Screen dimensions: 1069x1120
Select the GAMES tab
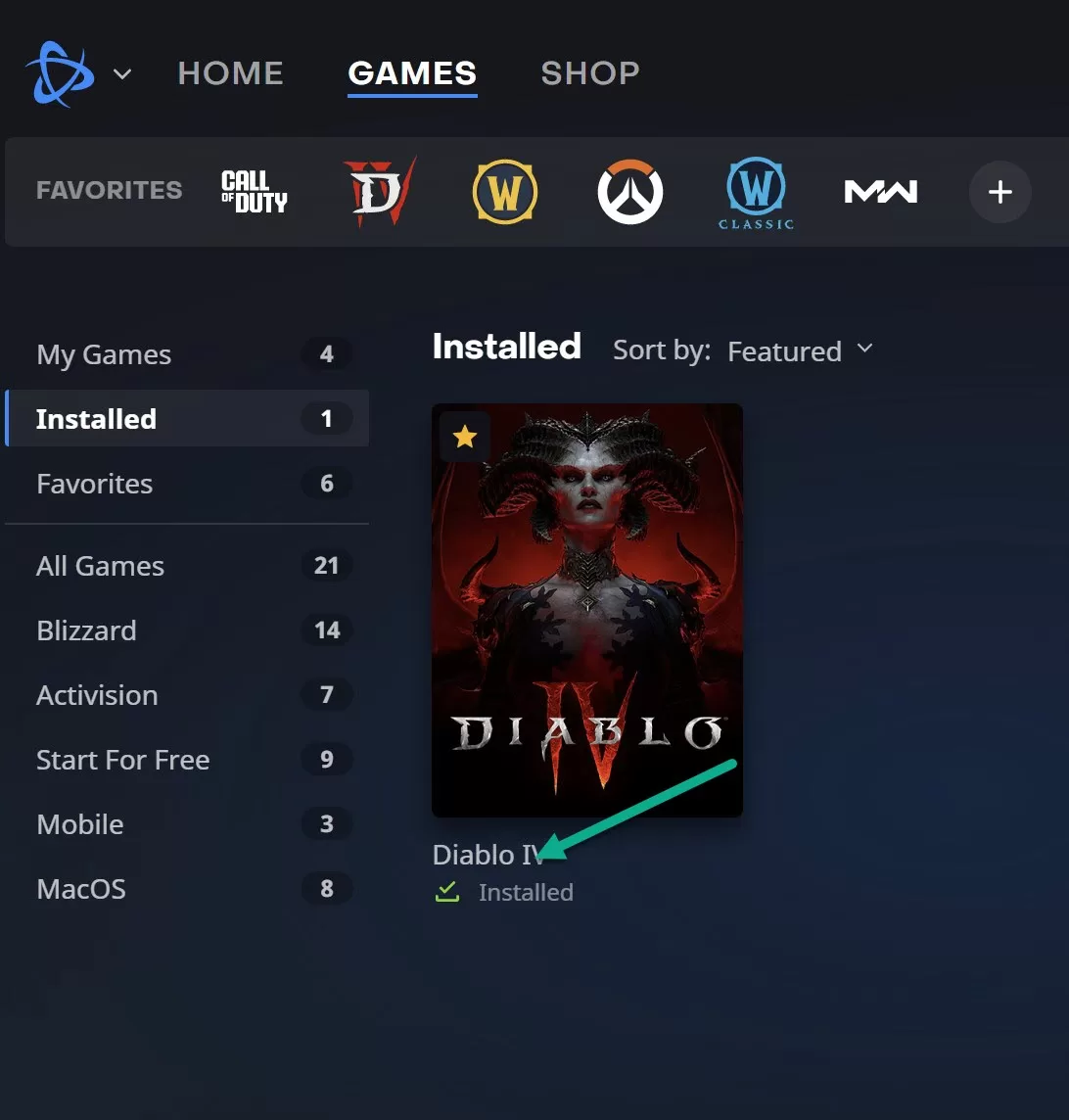coord(412,72)
